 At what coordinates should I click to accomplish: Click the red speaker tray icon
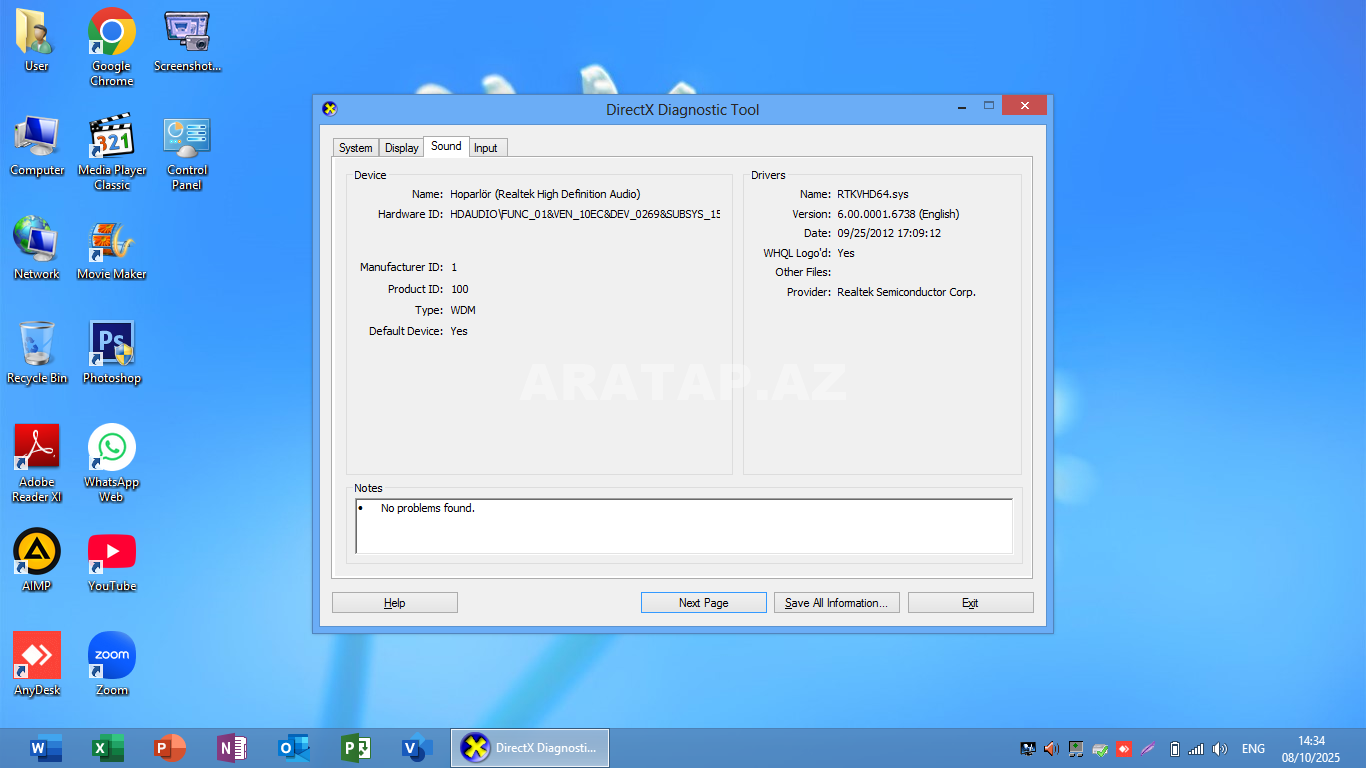[x=1051, y=748]
